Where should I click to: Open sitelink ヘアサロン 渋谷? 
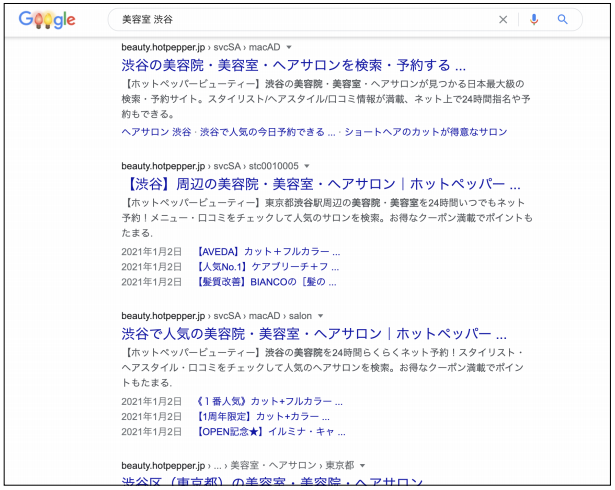pos(156,132)
